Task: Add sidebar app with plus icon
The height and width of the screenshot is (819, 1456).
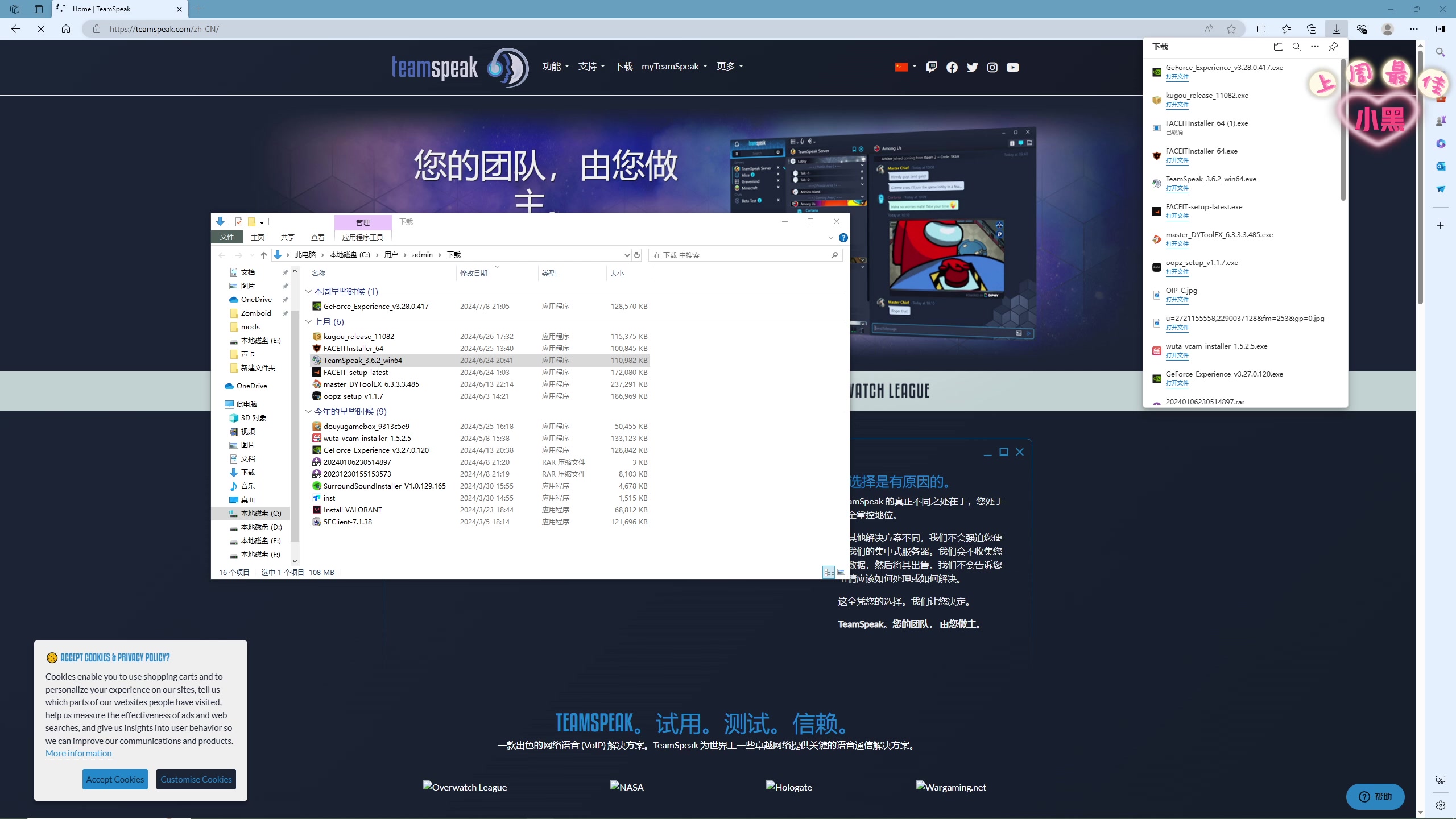Action: click(1441, 226)
